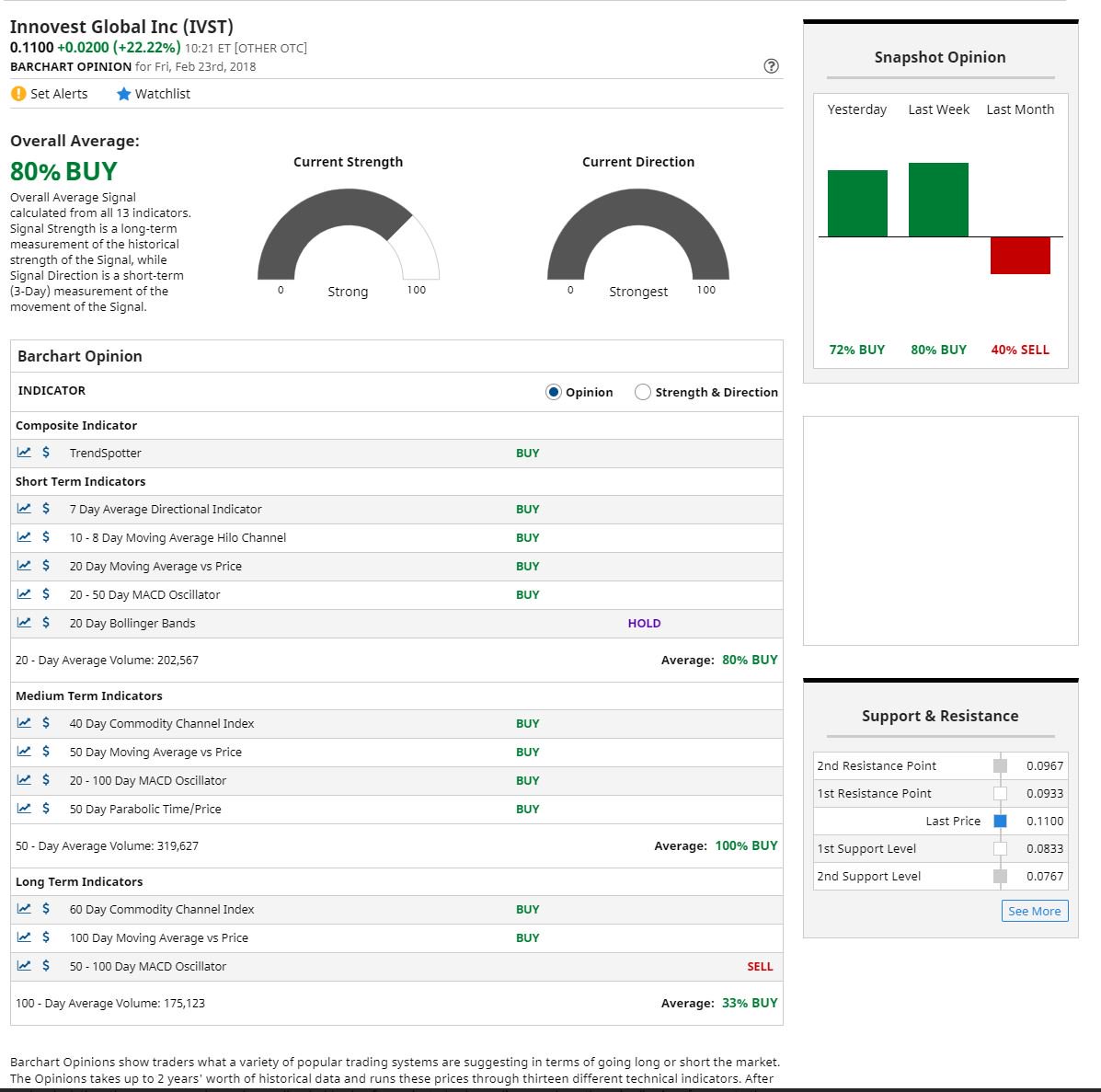Screen dimensions: 1101x1092
Task: Open chart icon for 10 - 8 Day Hilo Channel
Action: click(24, 537)
